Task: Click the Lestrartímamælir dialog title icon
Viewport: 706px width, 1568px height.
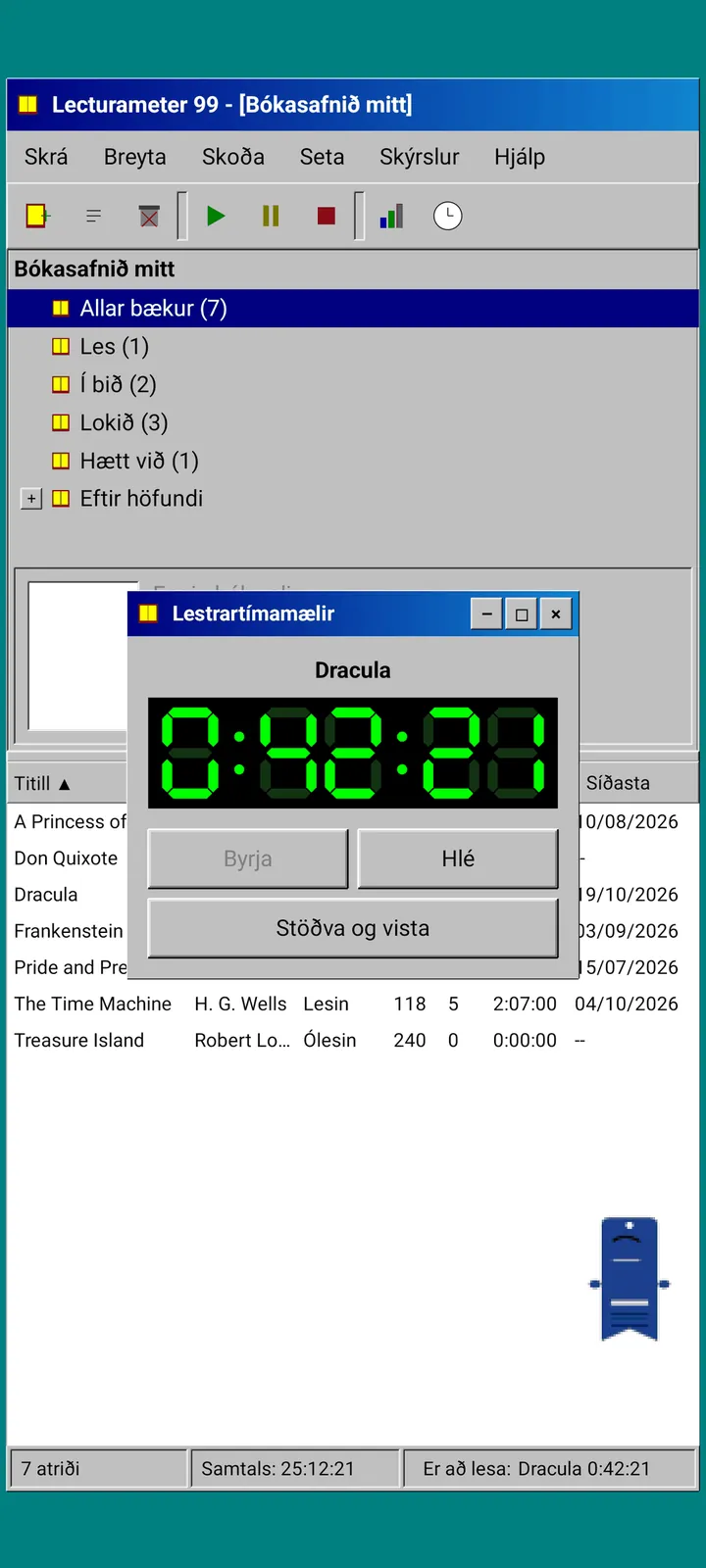Action: (149, 613)
